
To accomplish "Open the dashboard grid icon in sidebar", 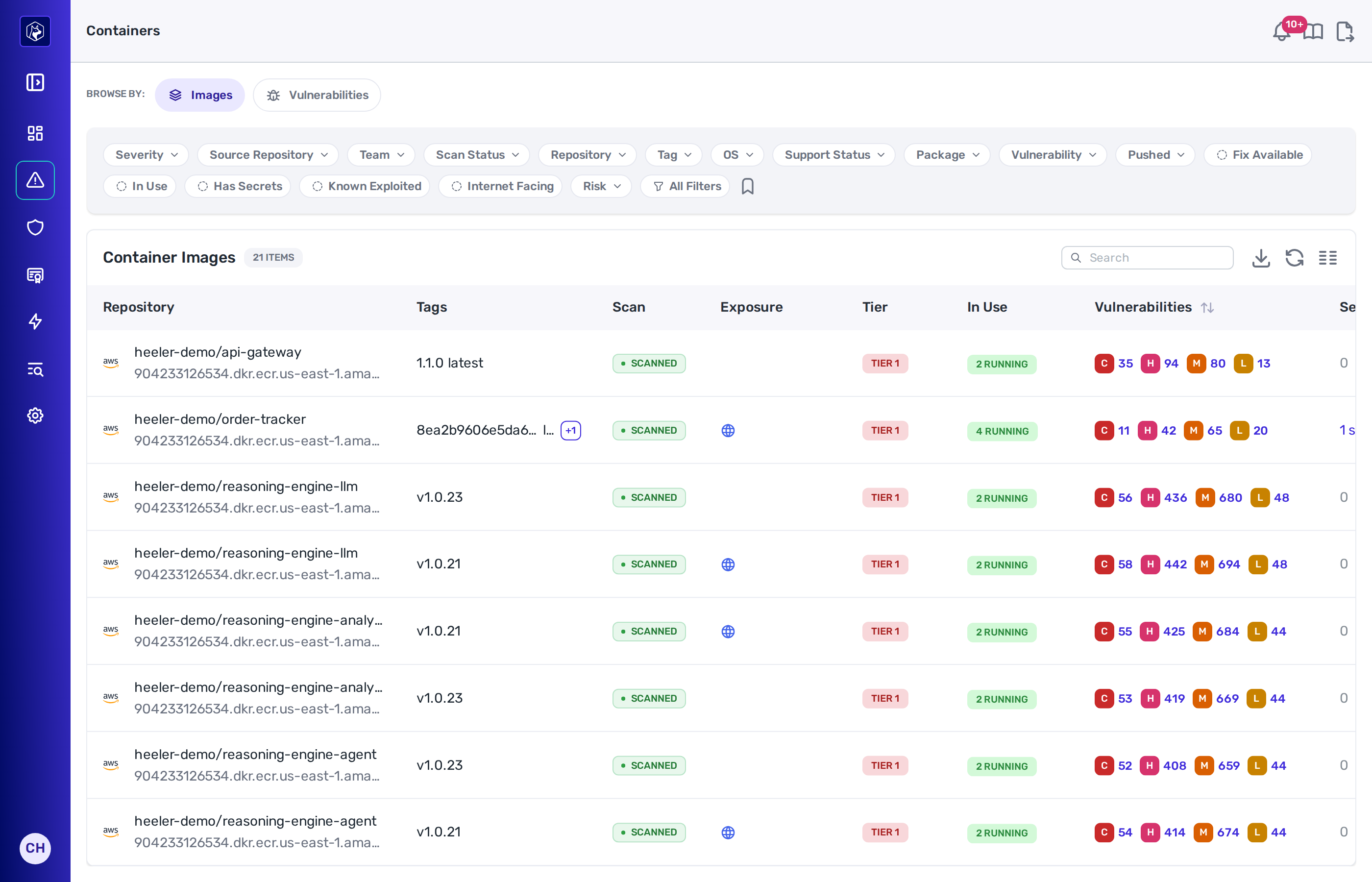I will click(x=35, y=133).
